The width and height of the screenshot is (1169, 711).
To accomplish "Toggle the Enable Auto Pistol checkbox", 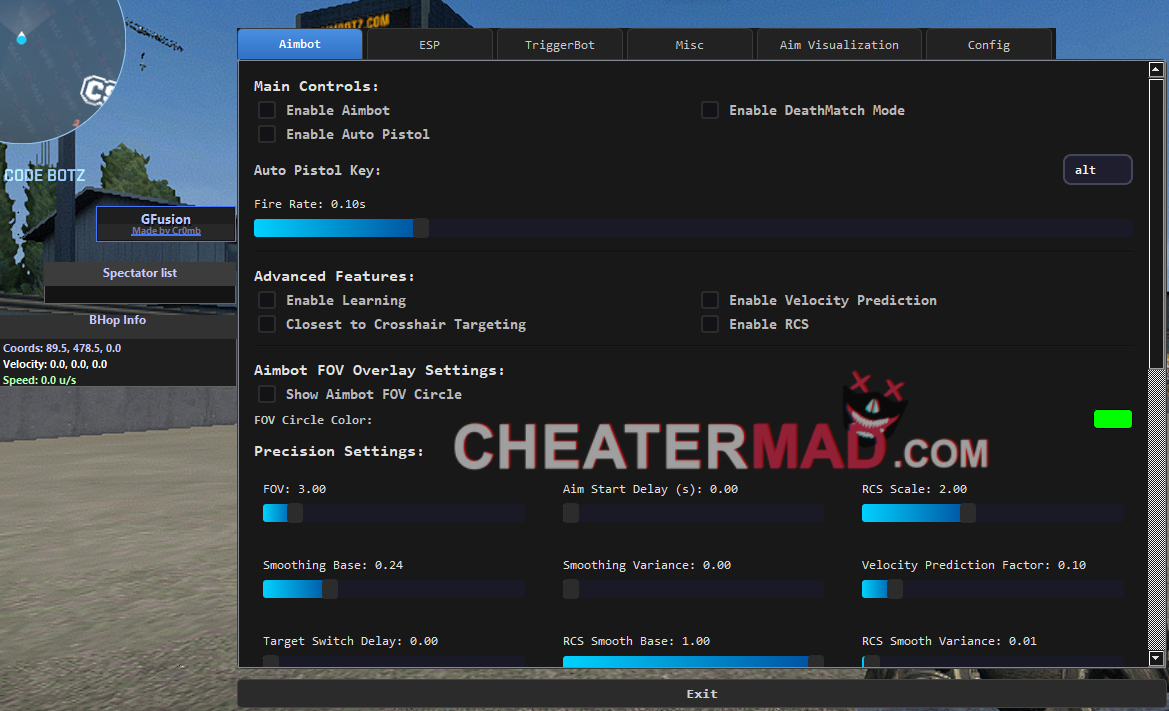I will [x=267, y=134].
